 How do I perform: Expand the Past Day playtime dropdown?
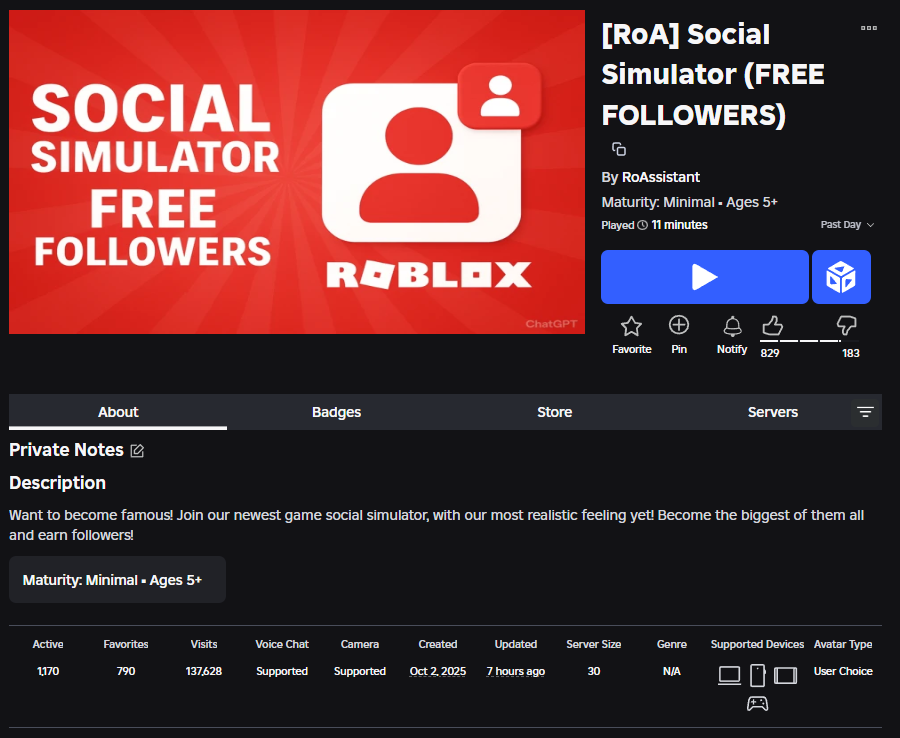pos(847,225)
